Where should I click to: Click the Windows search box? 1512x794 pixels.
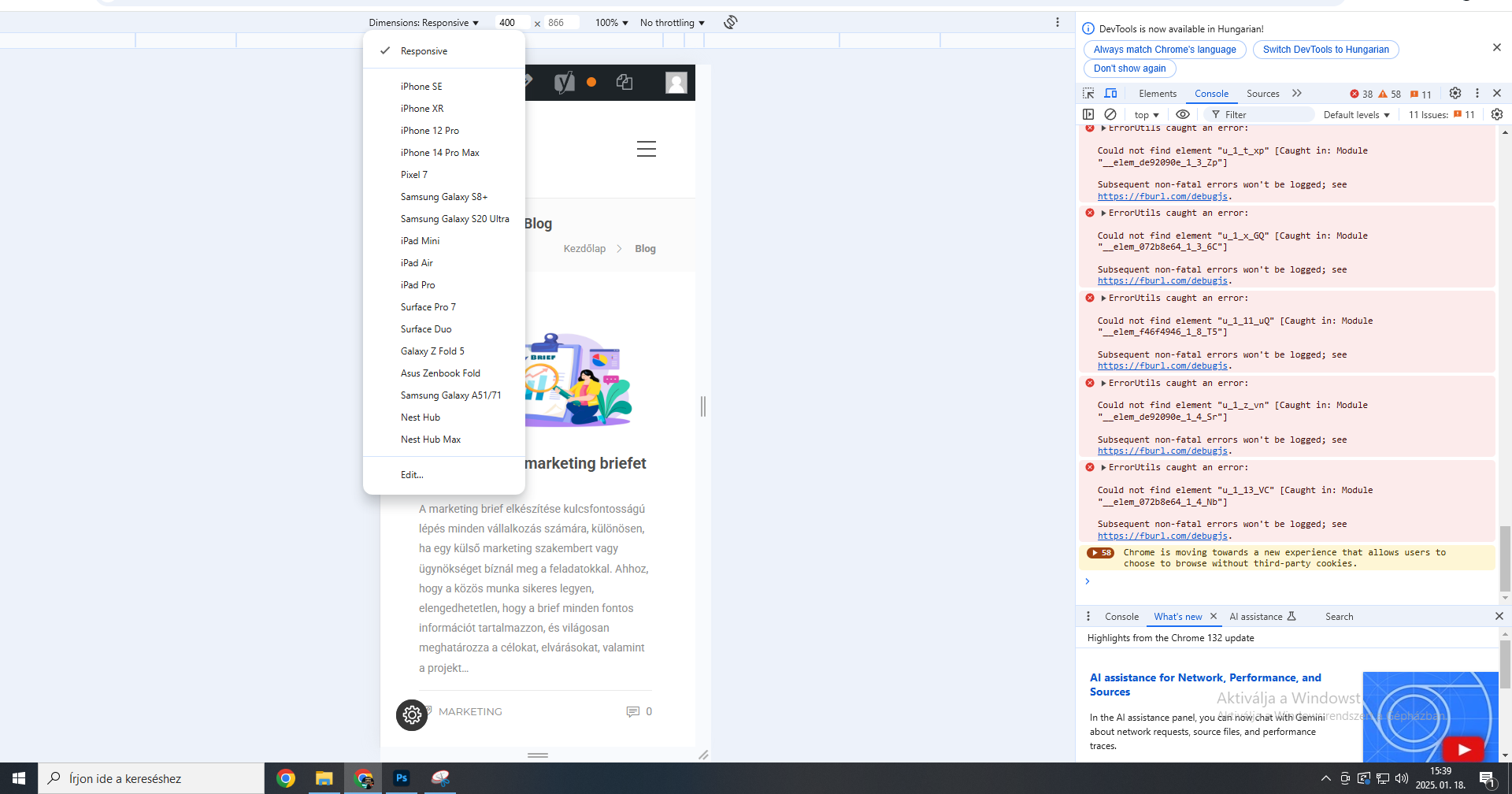[x=152, y=778]
